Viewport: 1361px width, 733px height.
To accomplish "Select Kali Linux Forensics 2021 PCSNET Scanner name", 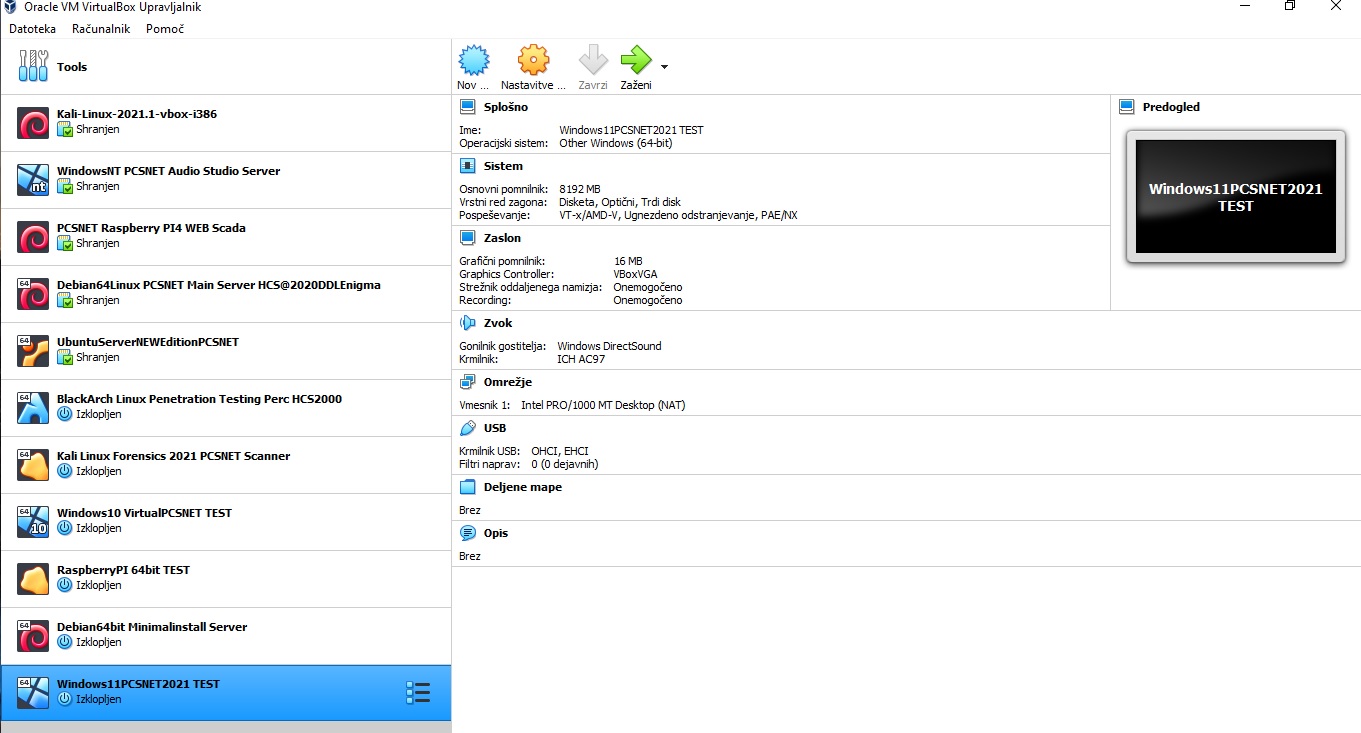I will click(x=174, y=456).
